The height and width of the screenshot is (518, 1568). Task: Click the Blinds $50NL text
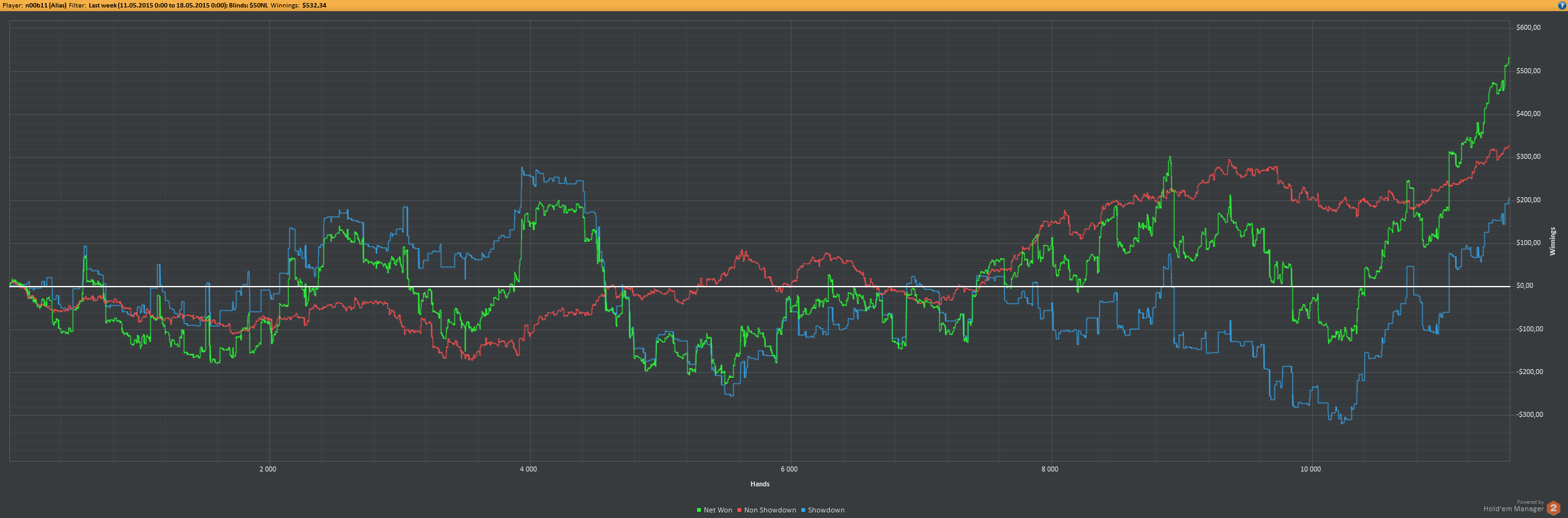pos(248,6)
